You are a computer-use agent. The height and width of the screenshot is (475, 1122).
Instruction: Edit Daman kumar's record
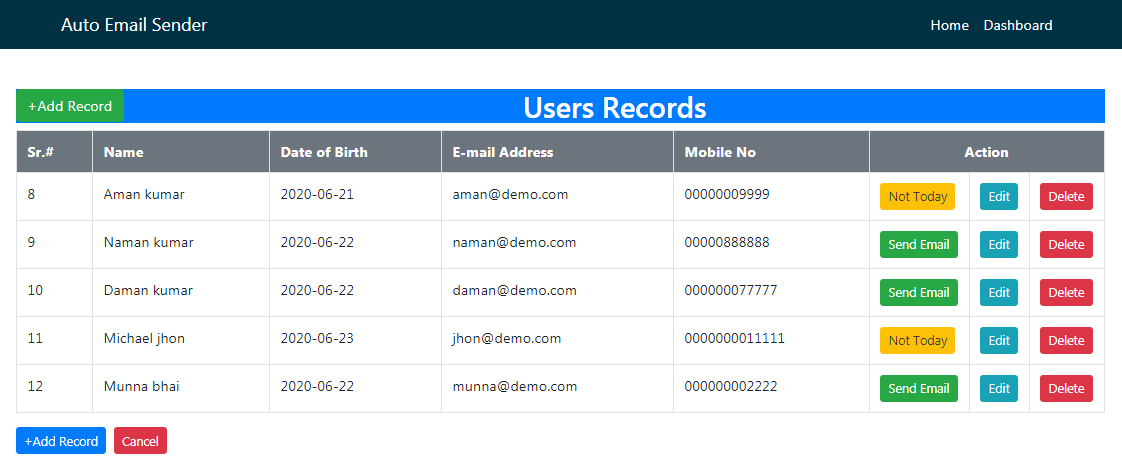pyautogui.click(x=998, y=292)
